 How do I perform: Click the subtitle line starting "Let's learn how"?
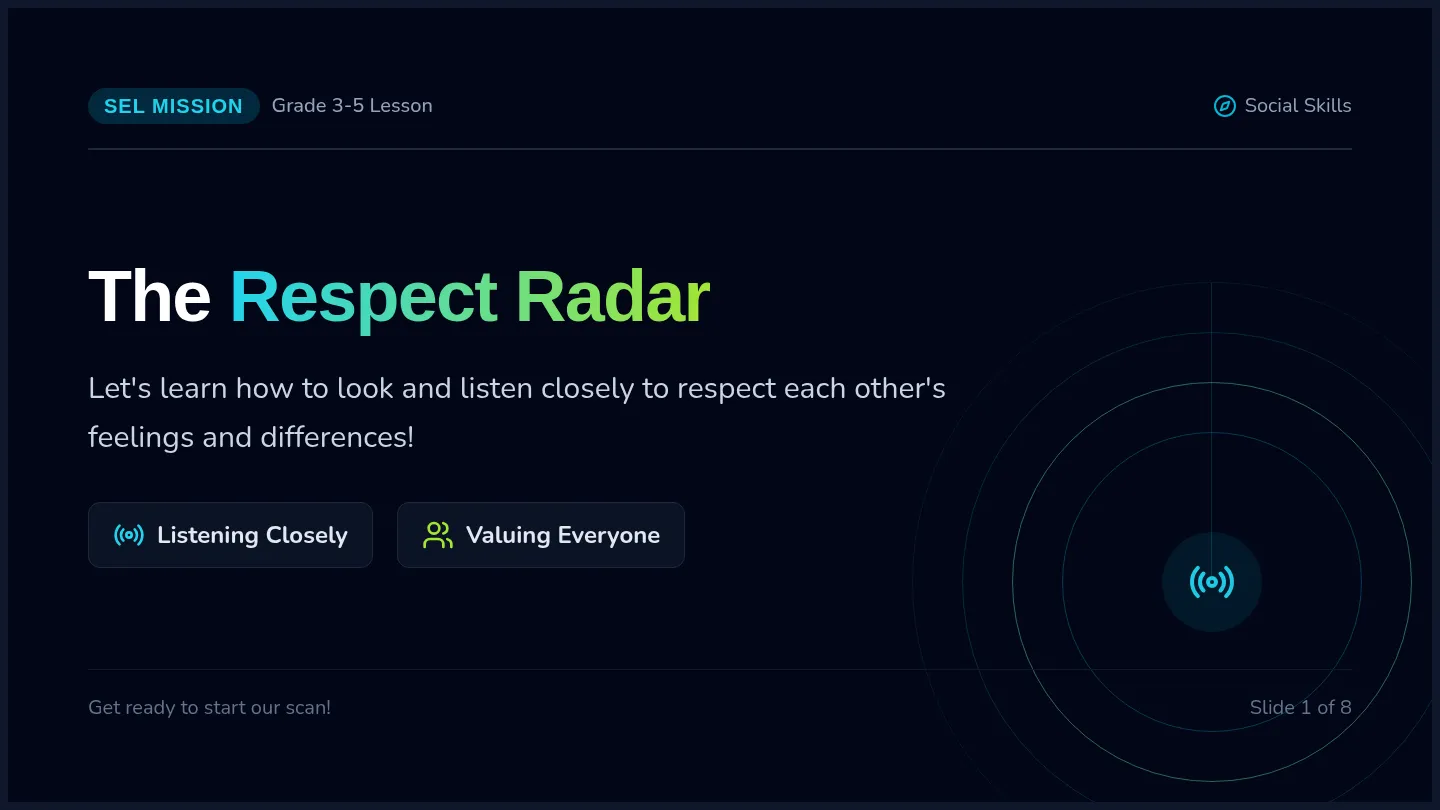point(517,388)
